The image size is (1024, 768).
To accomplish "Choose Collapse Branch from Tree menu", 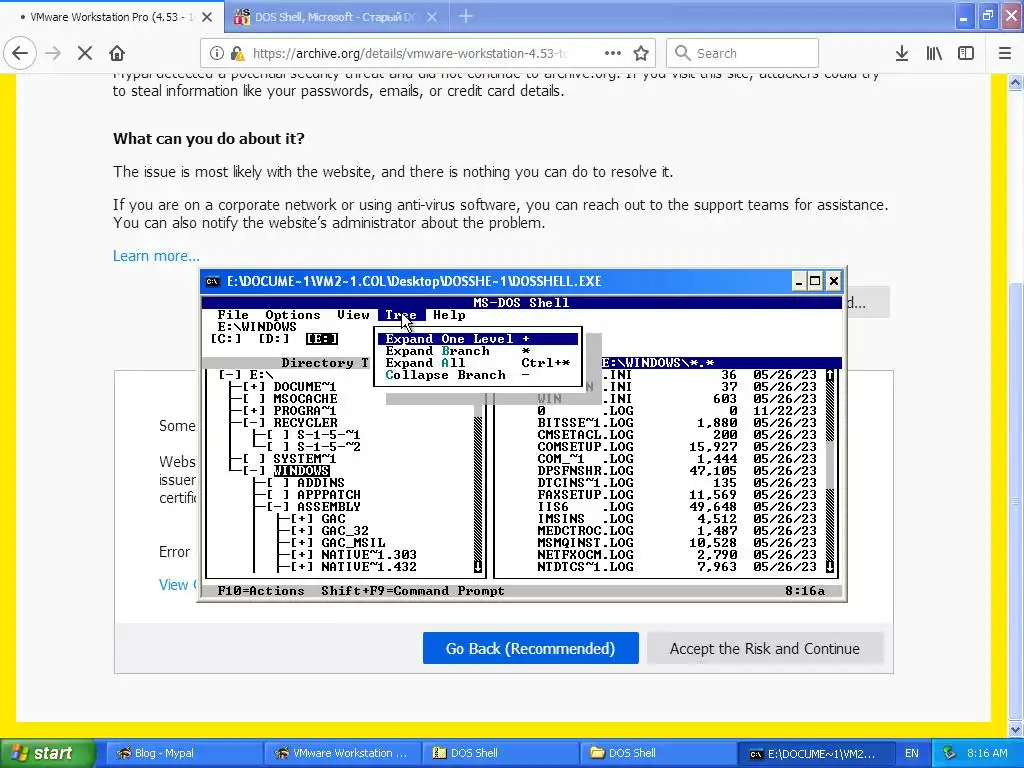I will (x=477, y=375).
